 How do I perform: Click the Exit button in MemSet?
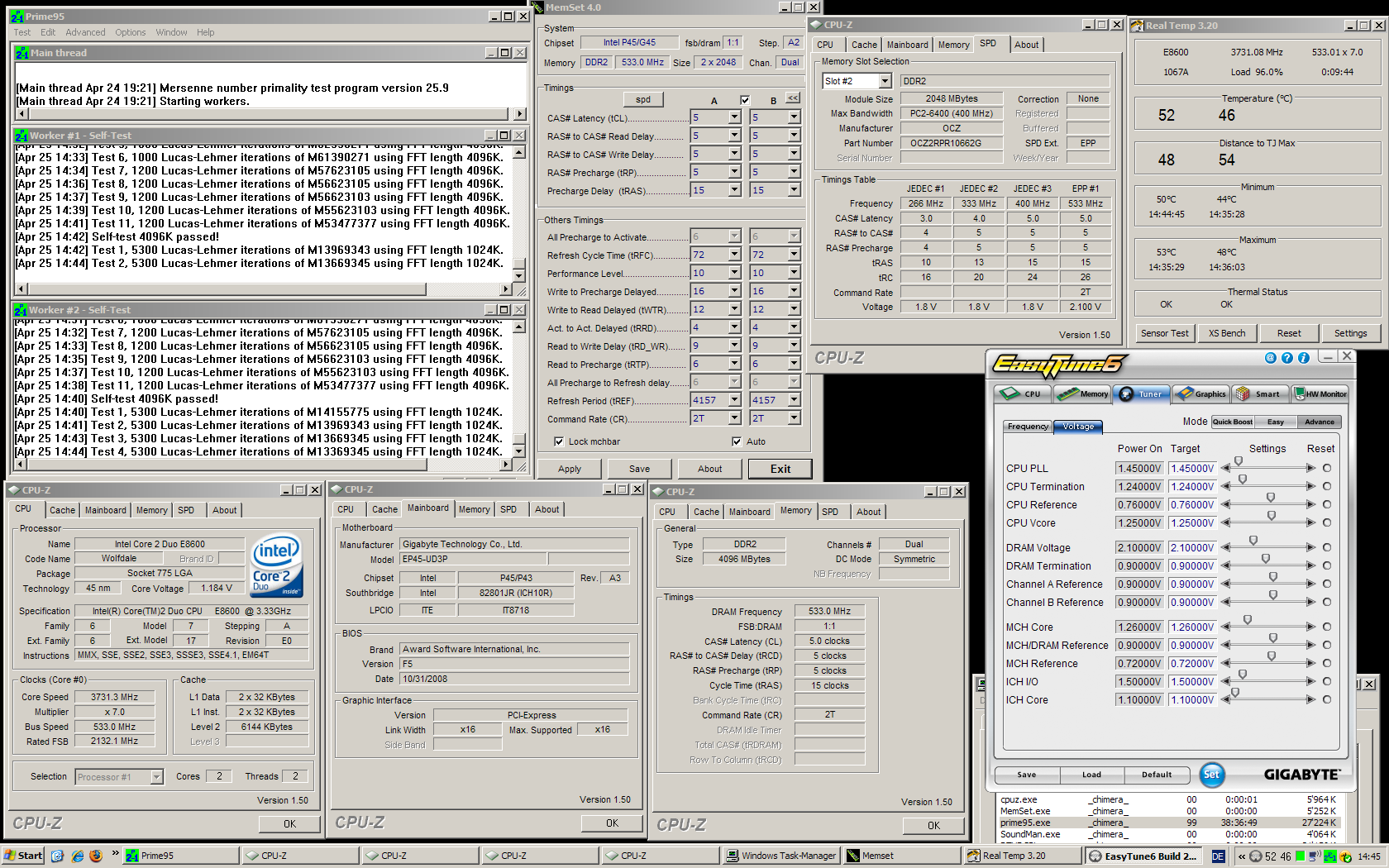tap(780, 469)
